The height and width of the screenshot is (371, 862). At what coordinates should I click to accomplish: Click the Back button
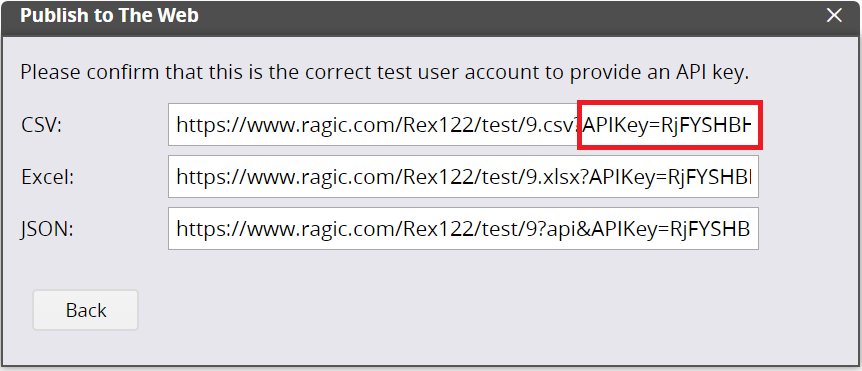point(85,310)
